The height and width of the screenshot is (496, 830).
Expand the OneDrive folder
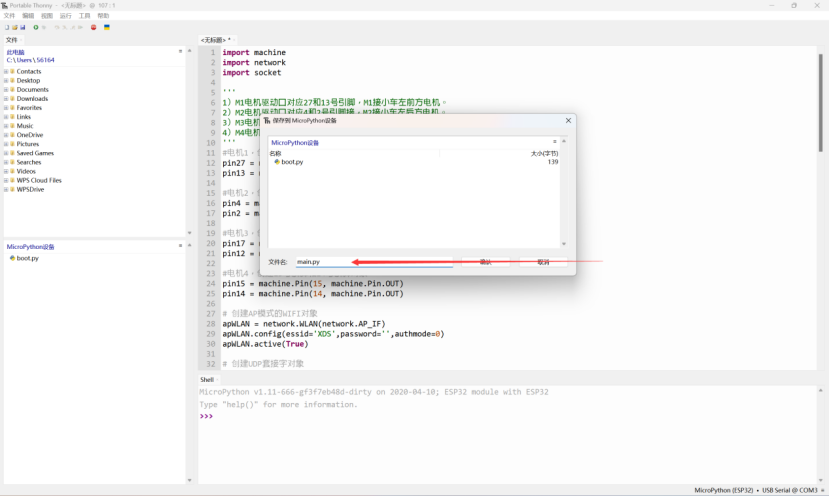coord(6,135)
